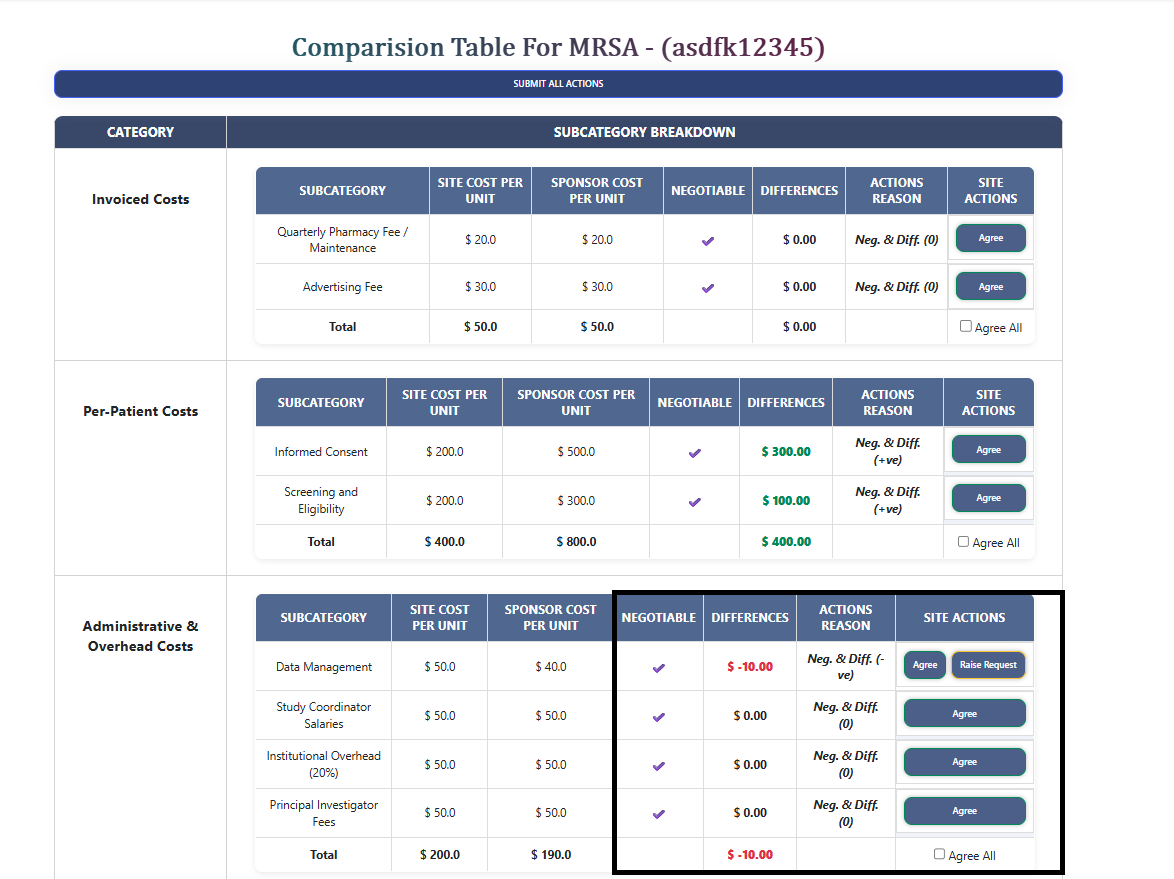The width and height of the screenshot is (1174, 879).
Task: Toggle negotiable checkmark for Institutional Overhead
Action: [658, 763]
